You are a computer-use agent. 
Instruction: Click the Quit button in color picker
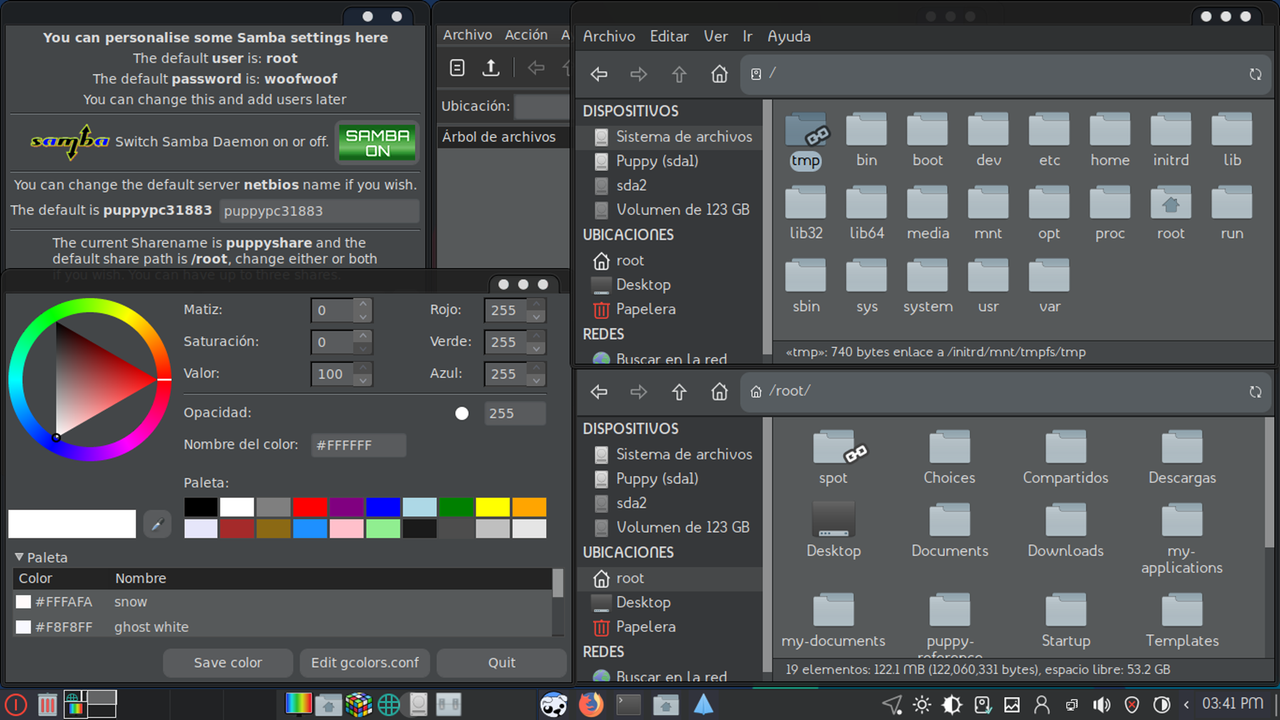pyautogui.click(x=502, y=662)
